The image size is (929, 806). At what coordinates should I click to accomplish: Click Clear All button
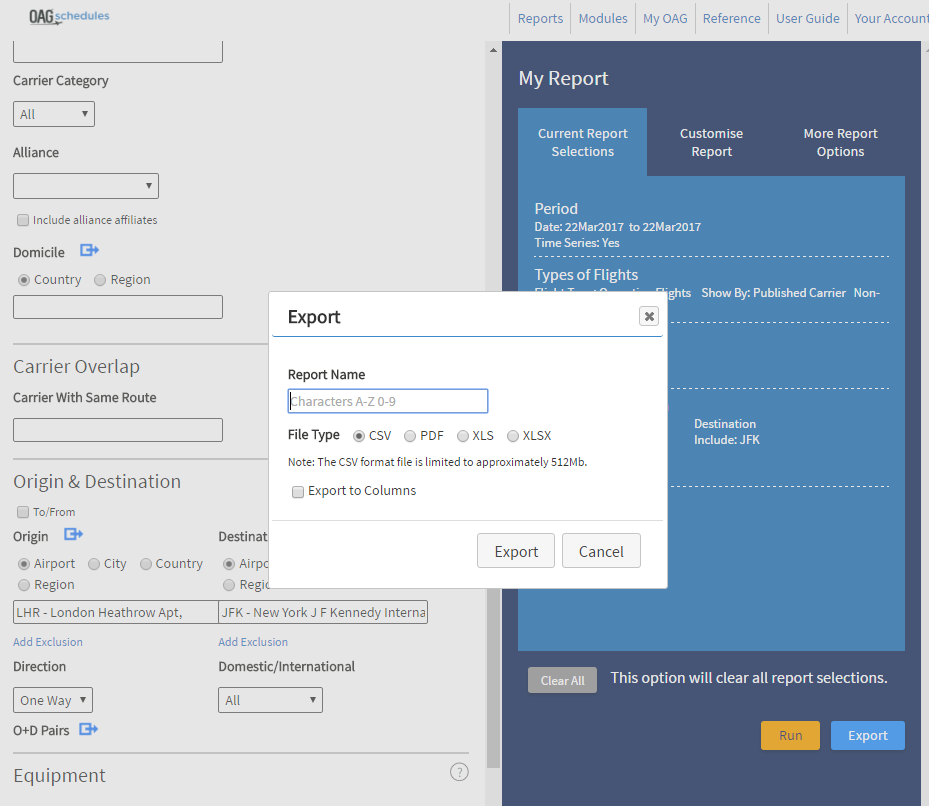[x=562, y=680]
